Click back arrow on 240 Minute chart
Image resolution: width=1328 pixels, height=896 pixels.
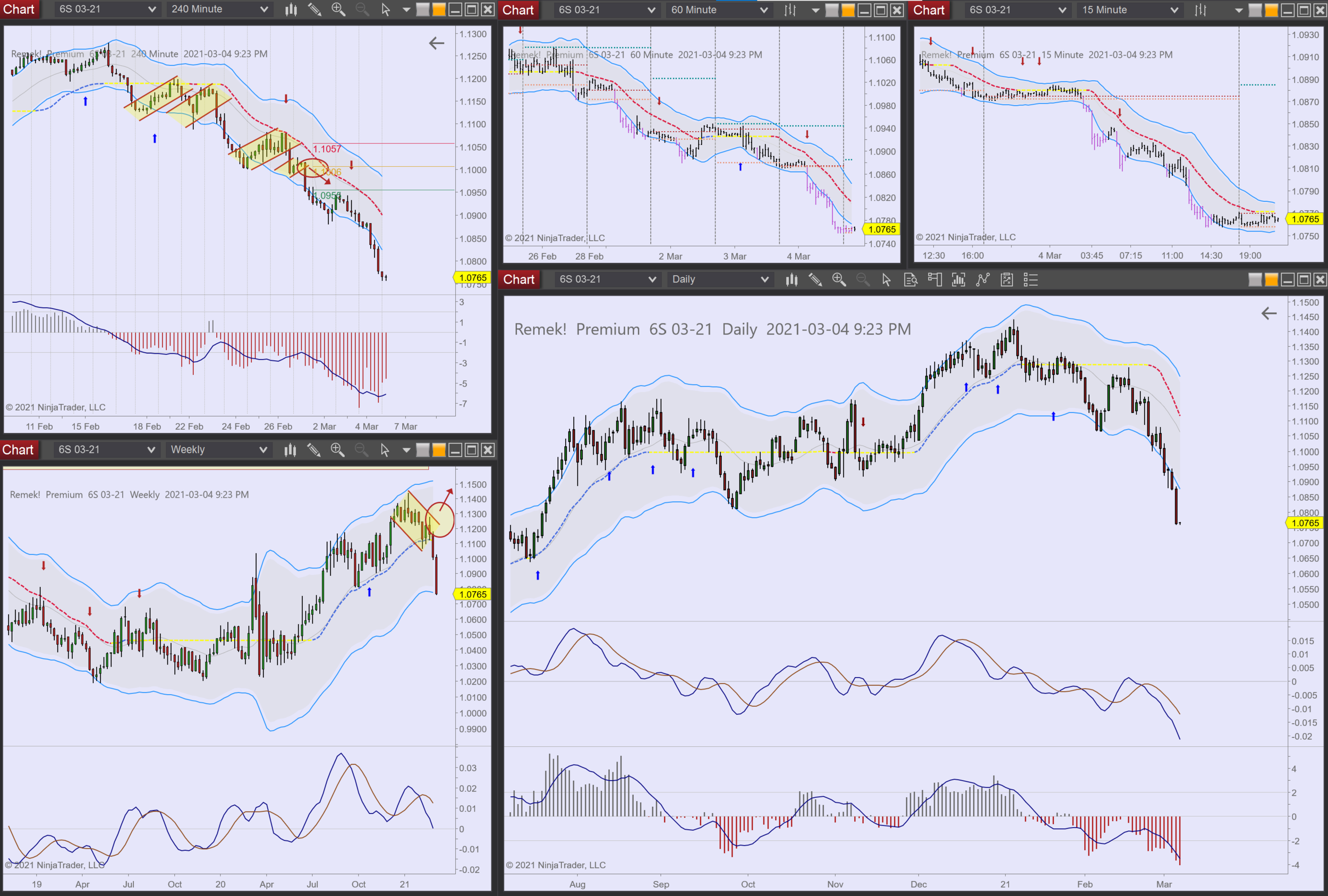pos(437,43)
